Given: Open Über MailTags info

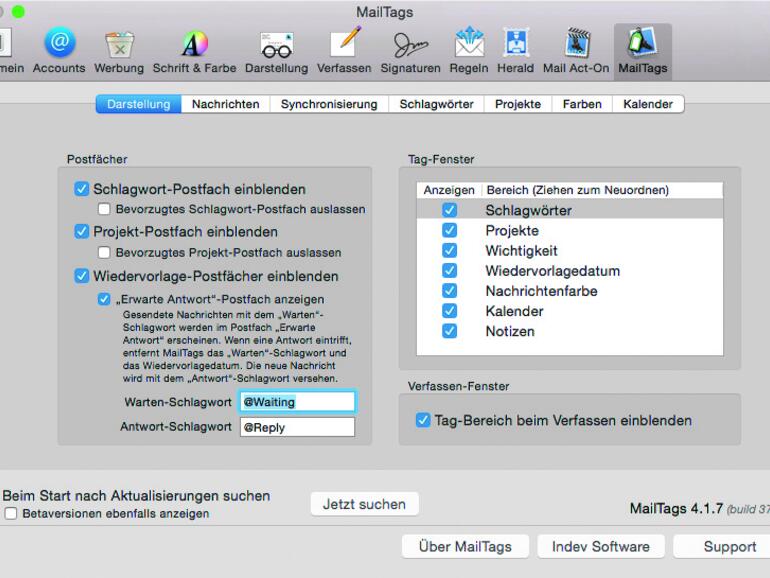Looking at the screenshot, I should coord(465,546).
